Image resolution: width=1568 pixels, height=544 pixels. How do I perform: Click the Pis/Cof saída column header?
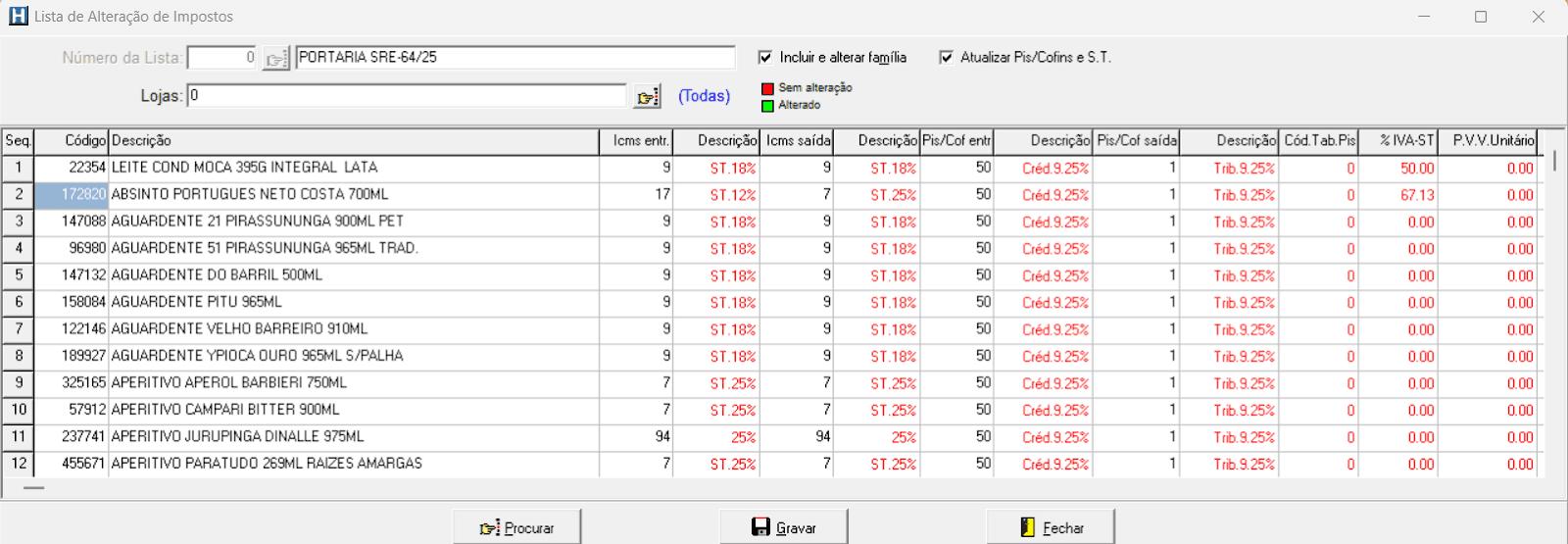(1137, 141)
